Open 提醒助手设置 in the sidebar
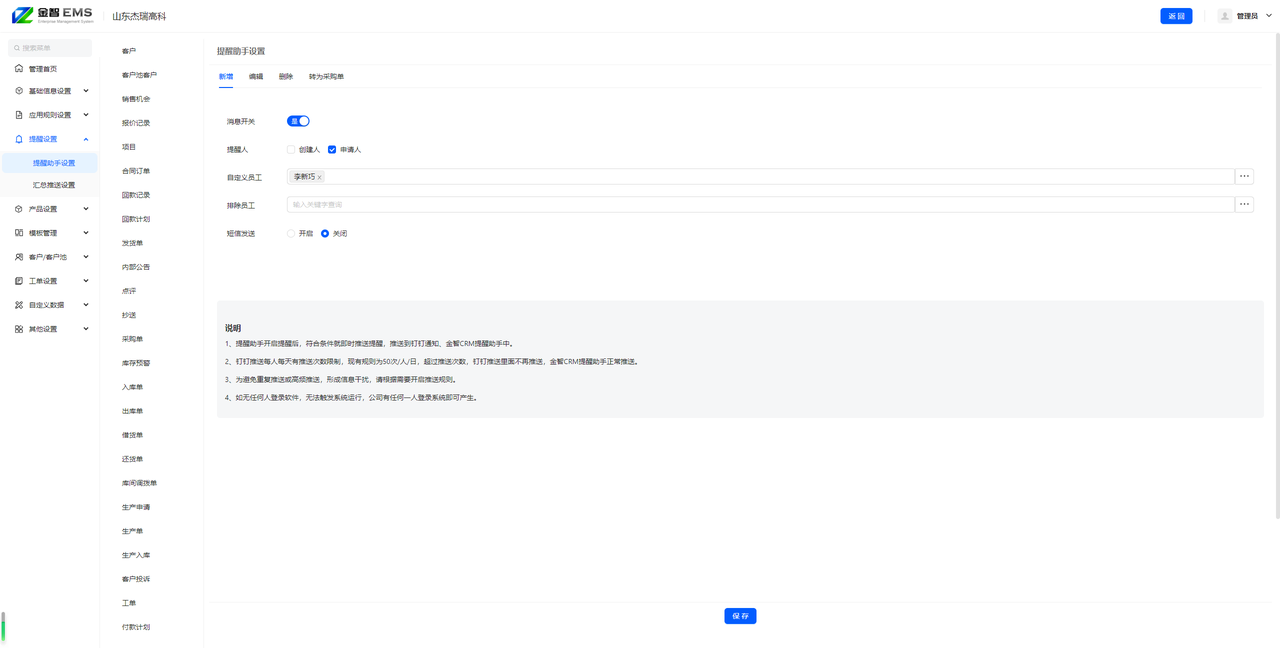1280x648 pixels. (x=50, y=163)
